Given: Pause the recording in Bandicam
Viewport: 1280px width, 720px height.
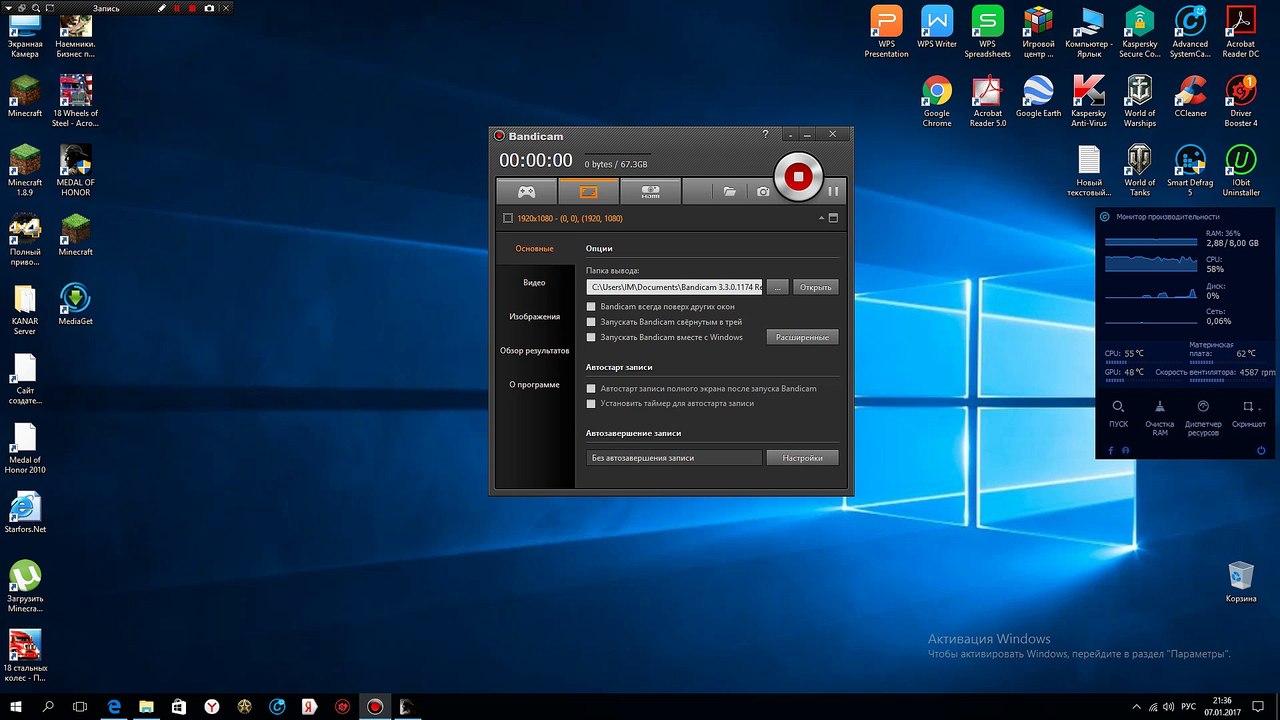Looking at the screenshot, I should click(x=833, y=191).
